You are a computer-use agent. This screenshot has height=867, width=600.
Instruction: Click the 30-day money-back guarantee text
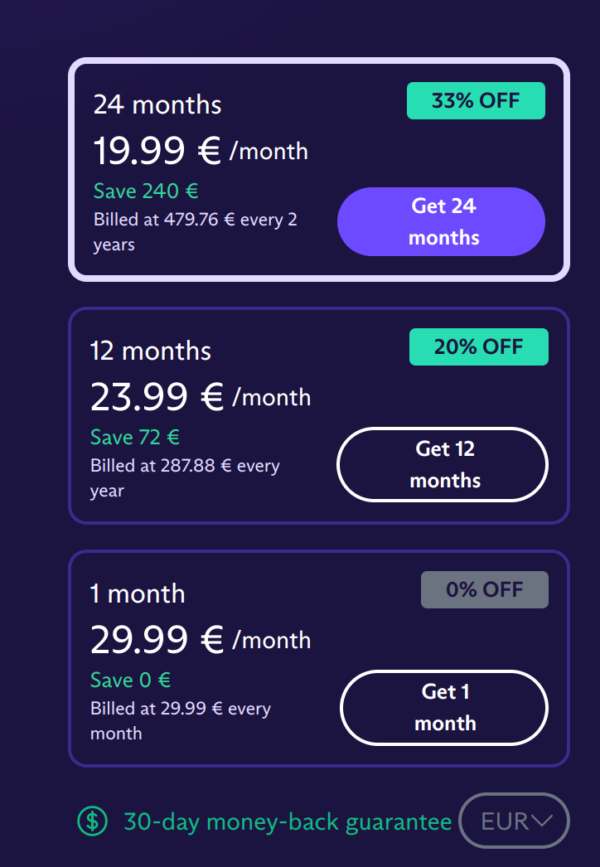[x=288, y=822]
